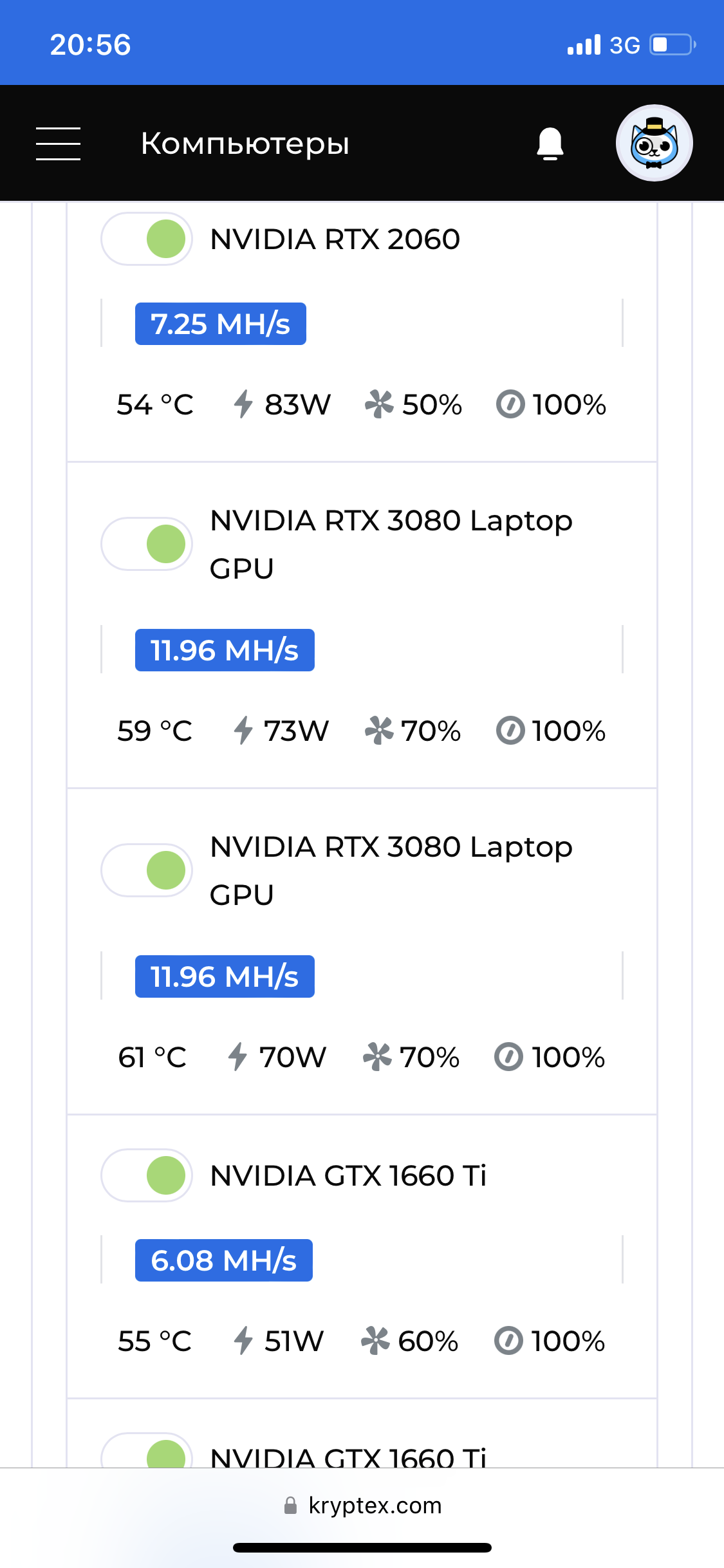Open the cat avatar profile
This screenshot has height=1568, width=724.
pos(654,143)
